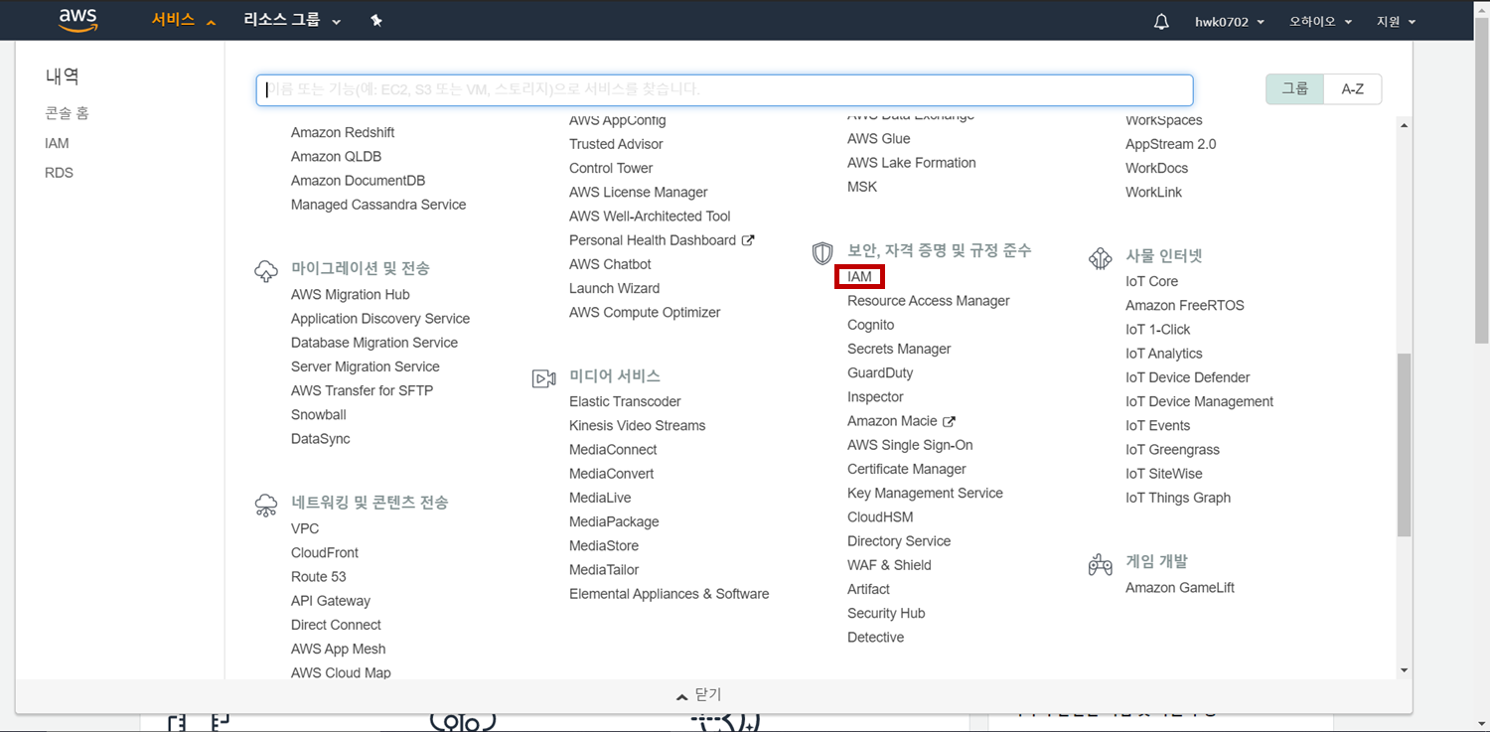The width and height of the screenshot is (1490, 732).
Task: Click the service search input field
Action: pos(724,90)
